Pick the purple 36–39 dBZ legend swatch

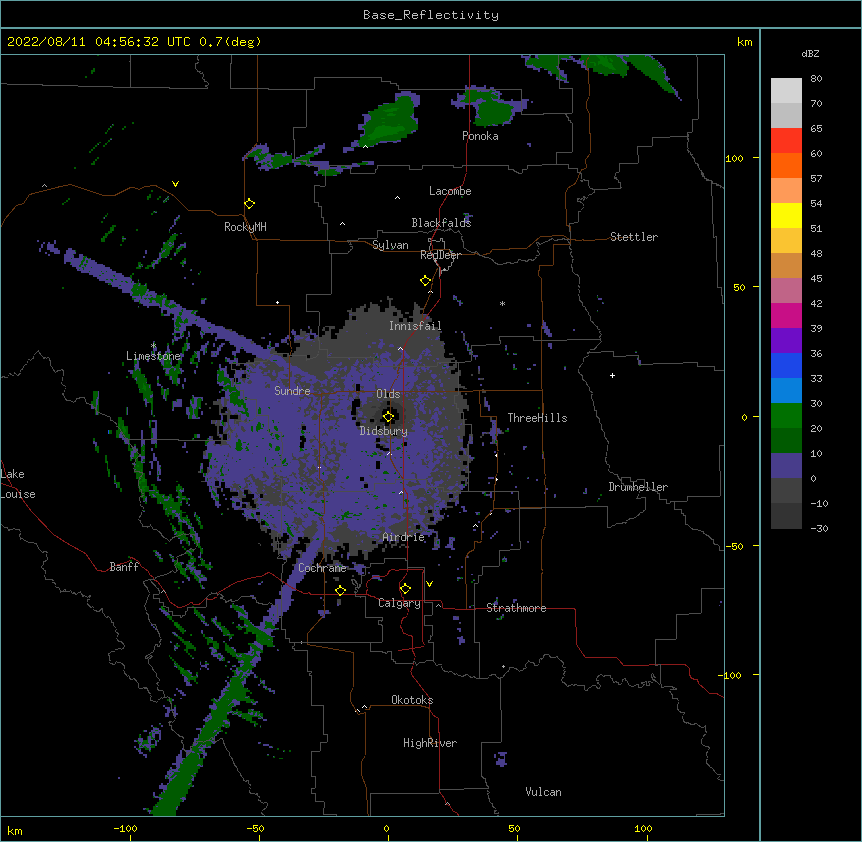(x=786, y=340)
